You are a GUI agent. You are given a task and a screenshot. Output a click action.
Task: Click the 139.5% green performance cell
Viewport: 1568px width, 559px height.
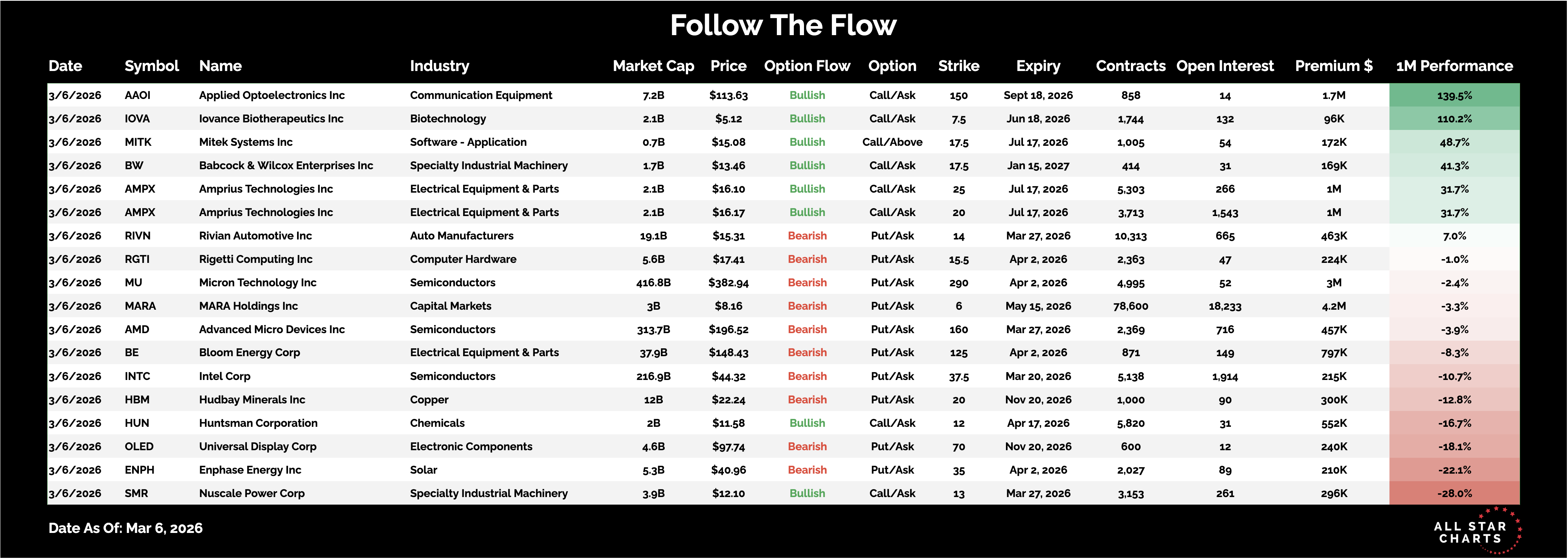[x=1454, y=96]
